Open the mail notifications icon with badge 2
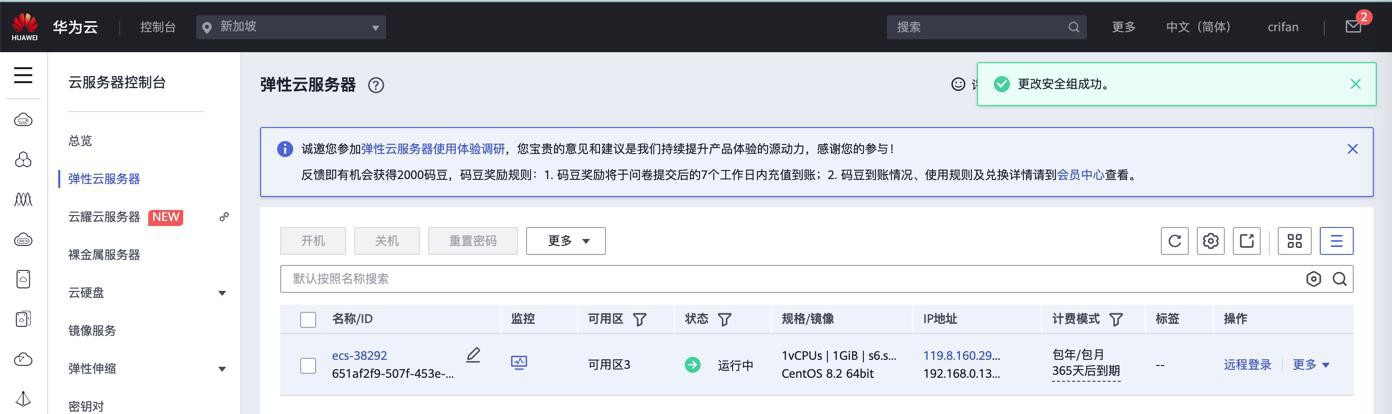 1354,27
